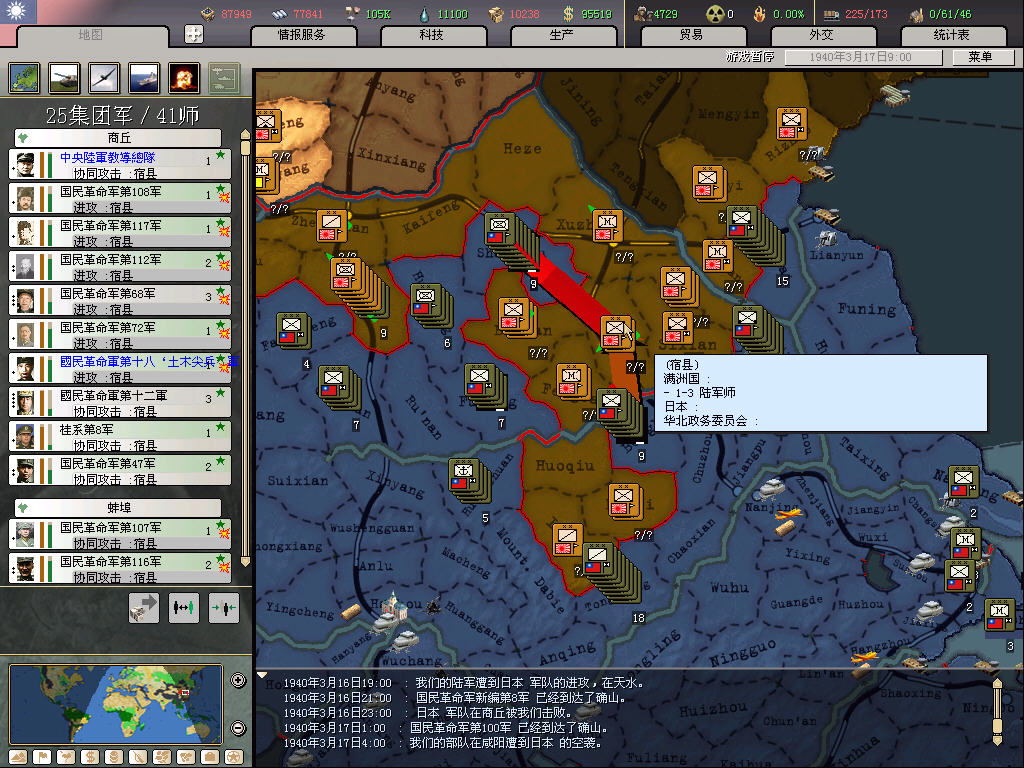
Task: Select 国民革命军第72军 army row
Action: (x=120, y=334)
